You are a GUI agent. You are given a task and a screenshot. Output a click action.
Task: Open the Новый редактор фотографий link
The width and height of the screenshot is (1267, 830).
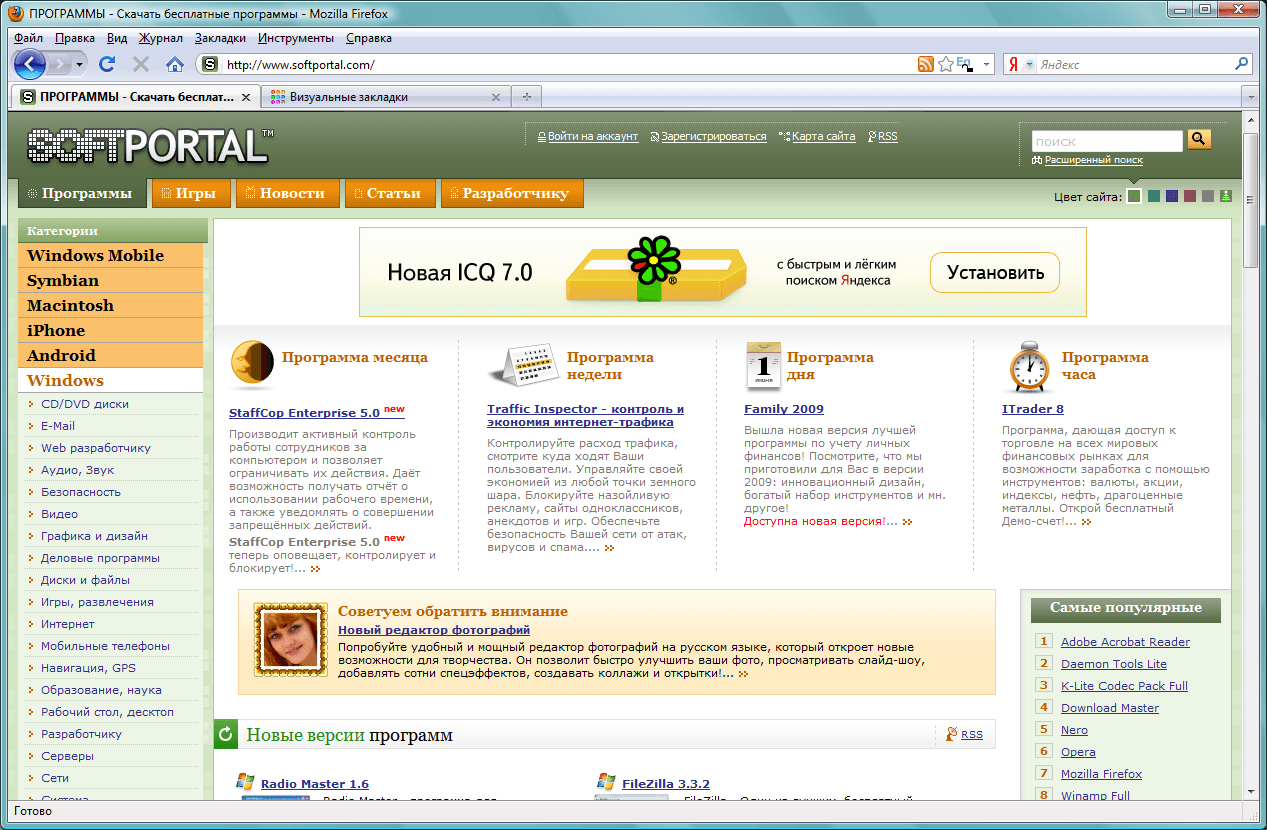click(434, 630)
